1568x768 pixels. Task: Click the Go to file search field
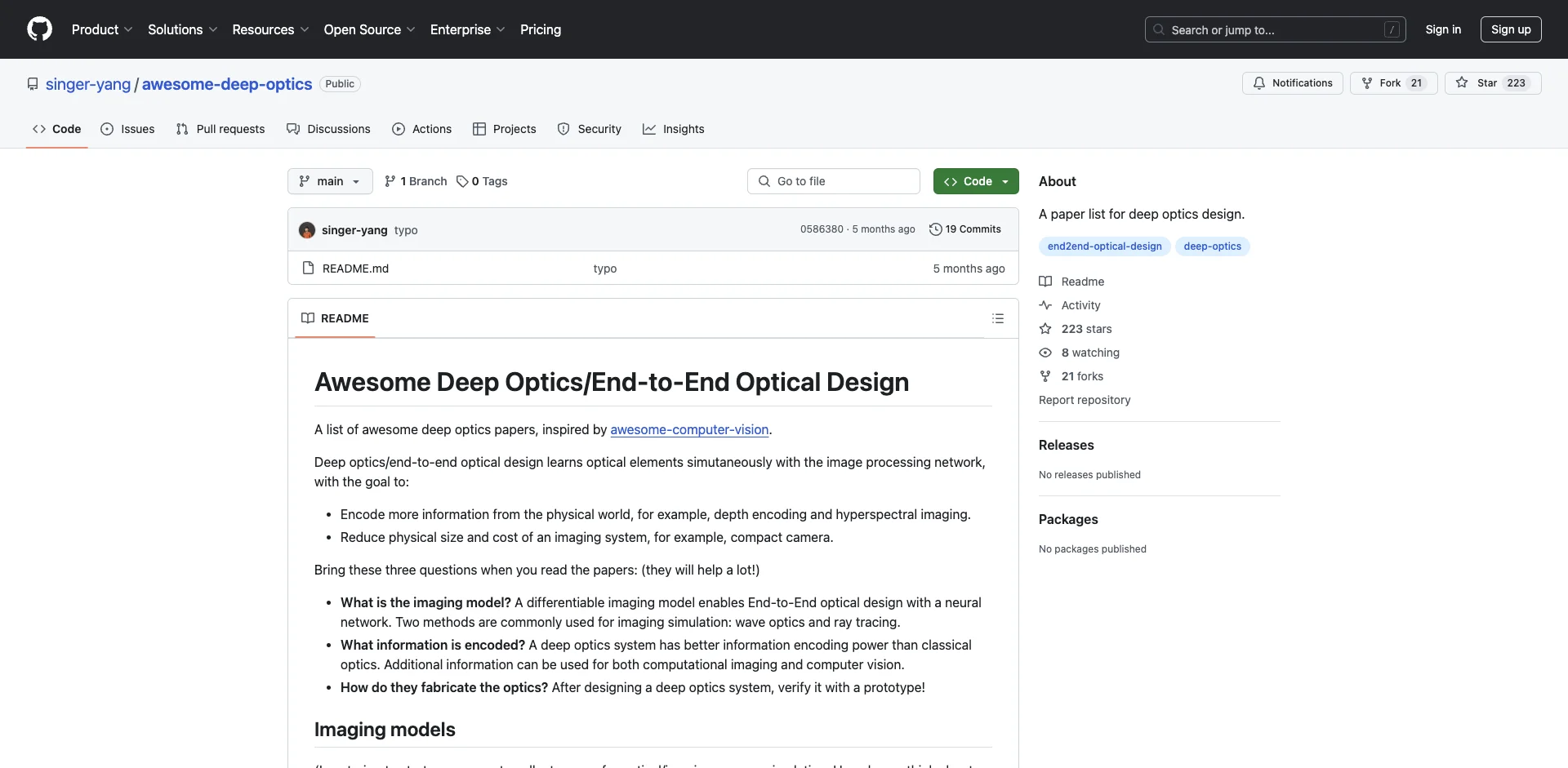(834, 181)
